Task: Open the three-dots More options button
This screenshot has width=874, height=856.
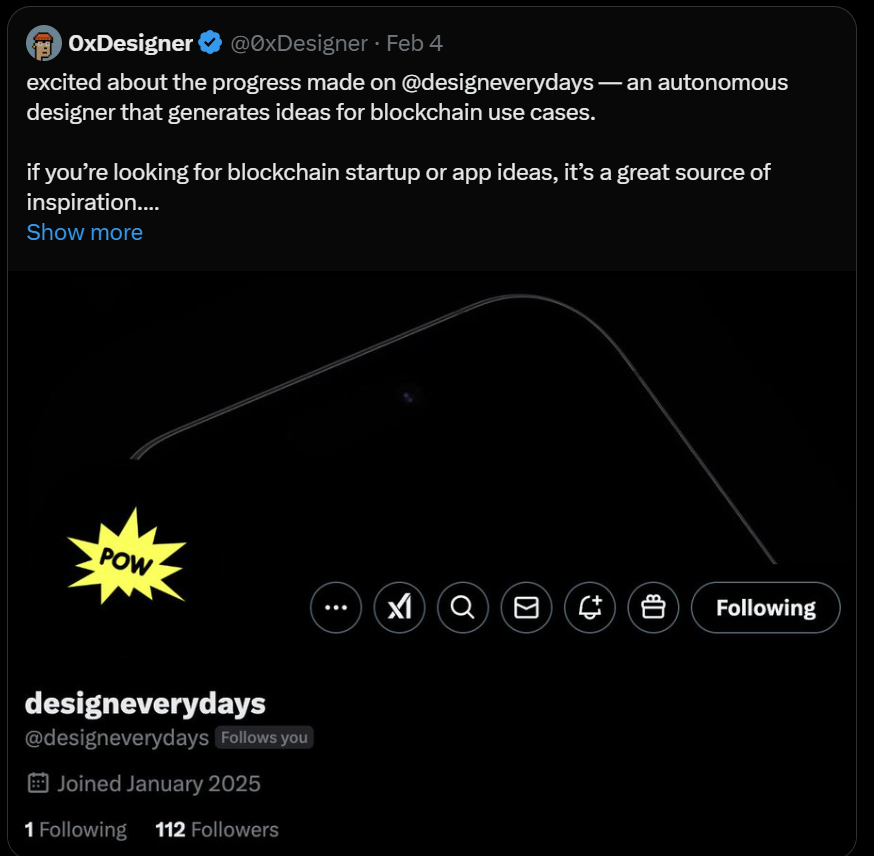Action: 336,608
